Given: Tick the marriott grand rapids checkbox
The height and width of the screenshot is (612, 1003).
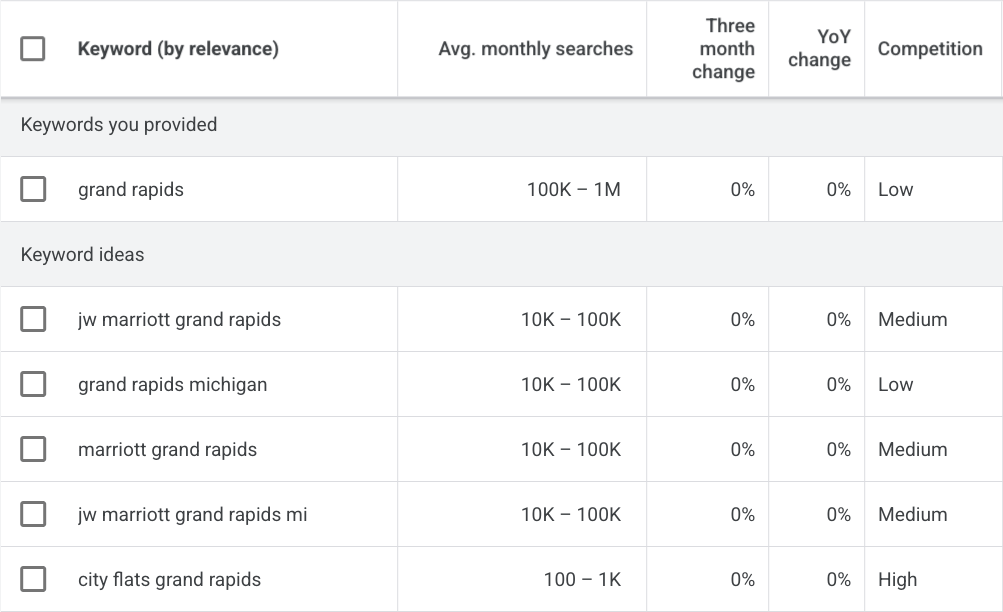Looking at the screenshot, I should (x=33, y=449).
